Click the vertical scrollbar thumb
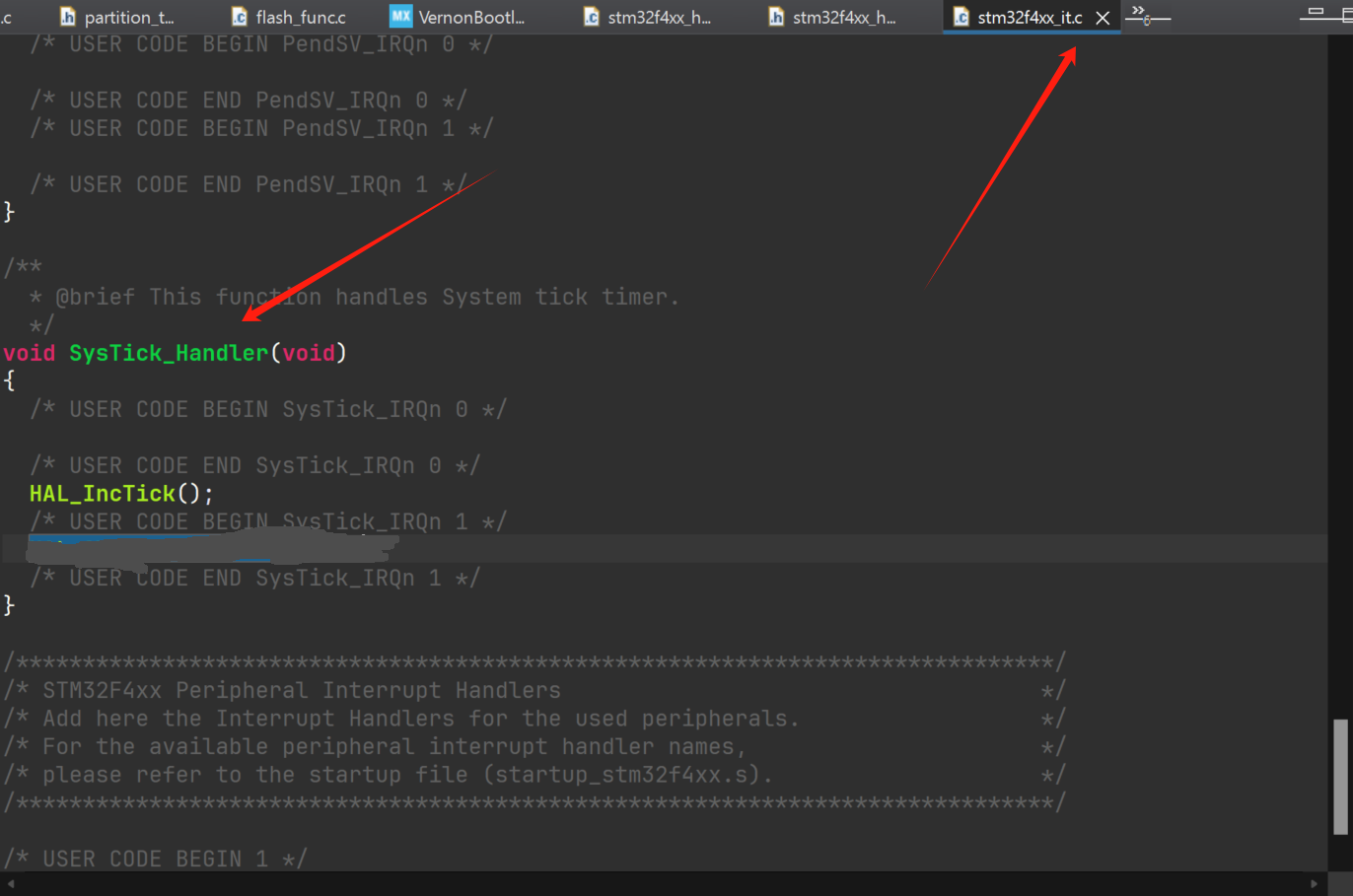Image resolution: width=1353 pixels, height=896 pixels. [1340, 777]
